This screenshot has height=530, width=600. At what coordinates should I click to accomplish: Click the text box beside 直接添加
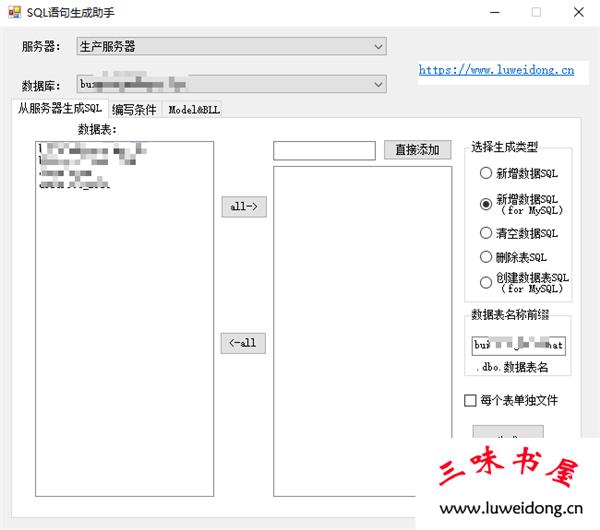click(x=324, y=150)
